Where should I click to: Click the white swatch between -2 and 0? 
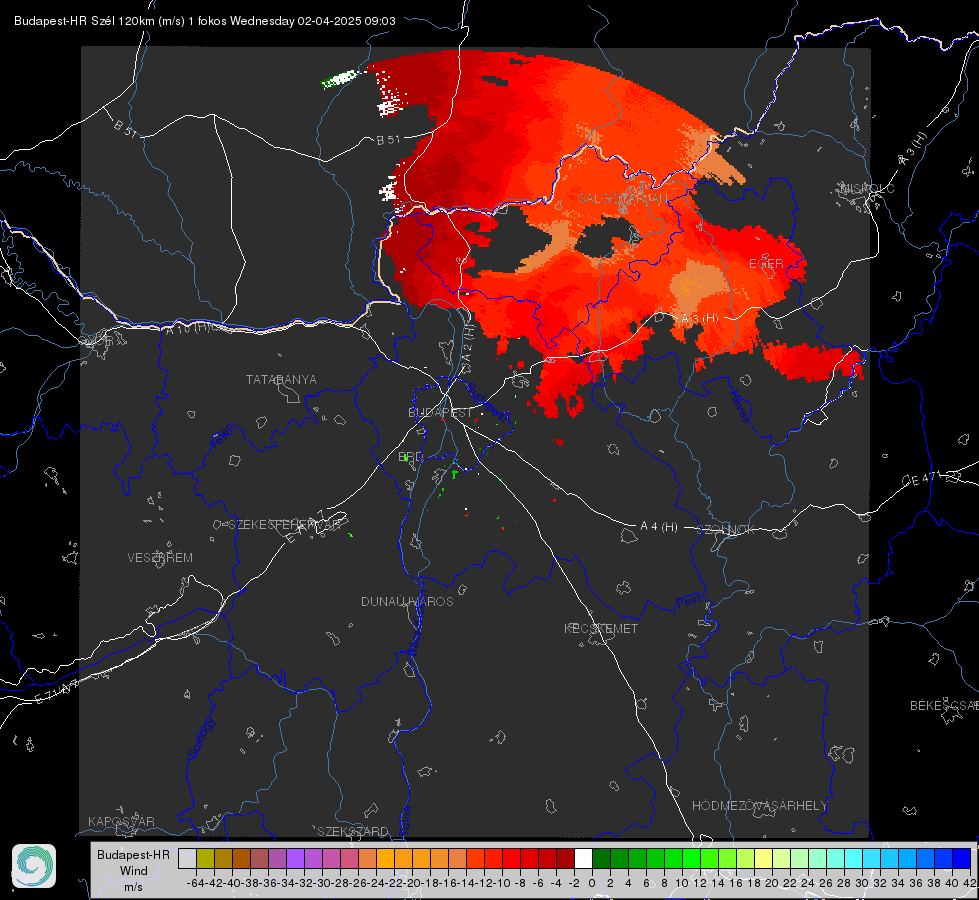583,858
